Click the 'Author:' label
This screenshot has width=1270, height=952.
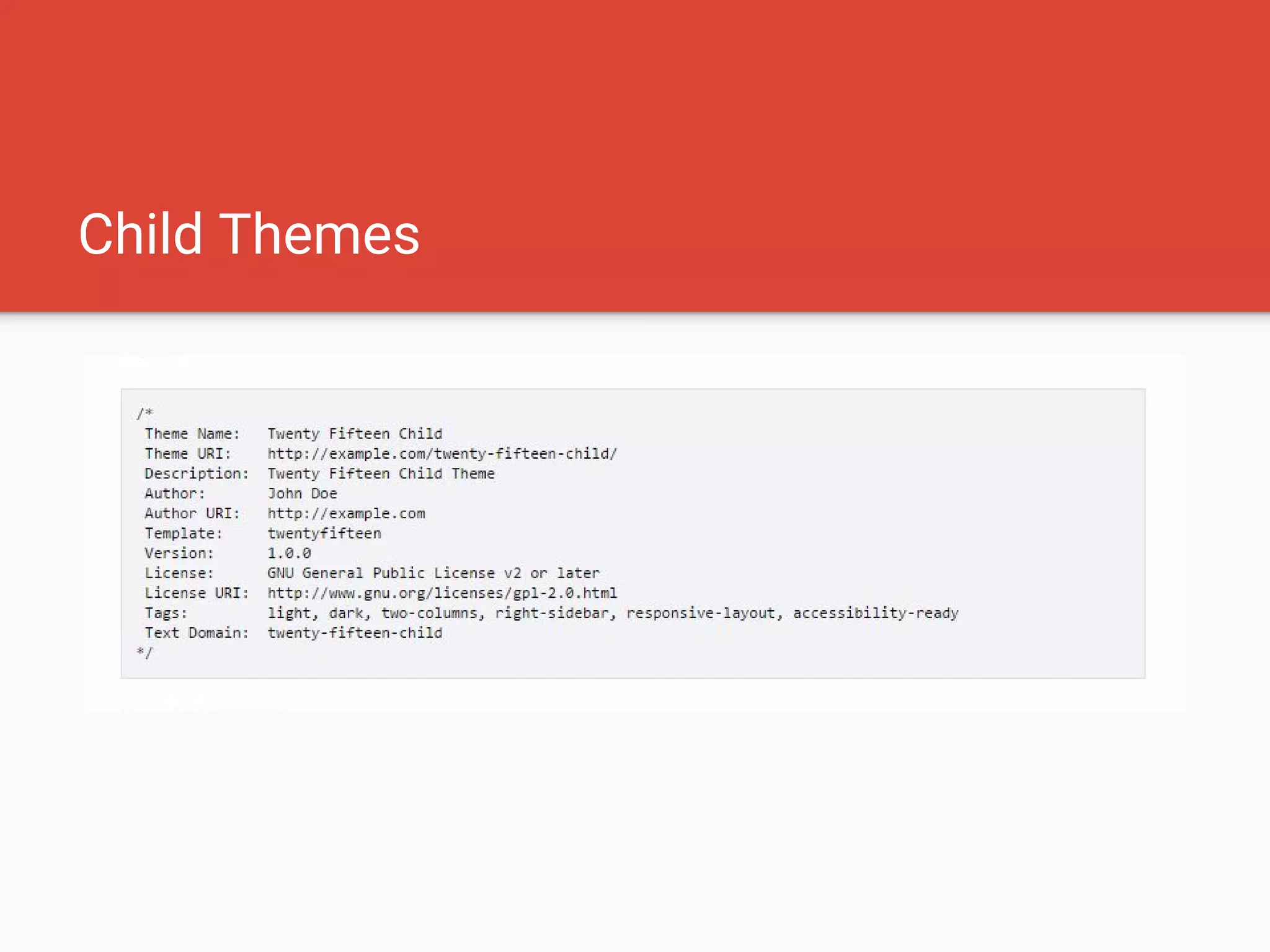[175, 493]
